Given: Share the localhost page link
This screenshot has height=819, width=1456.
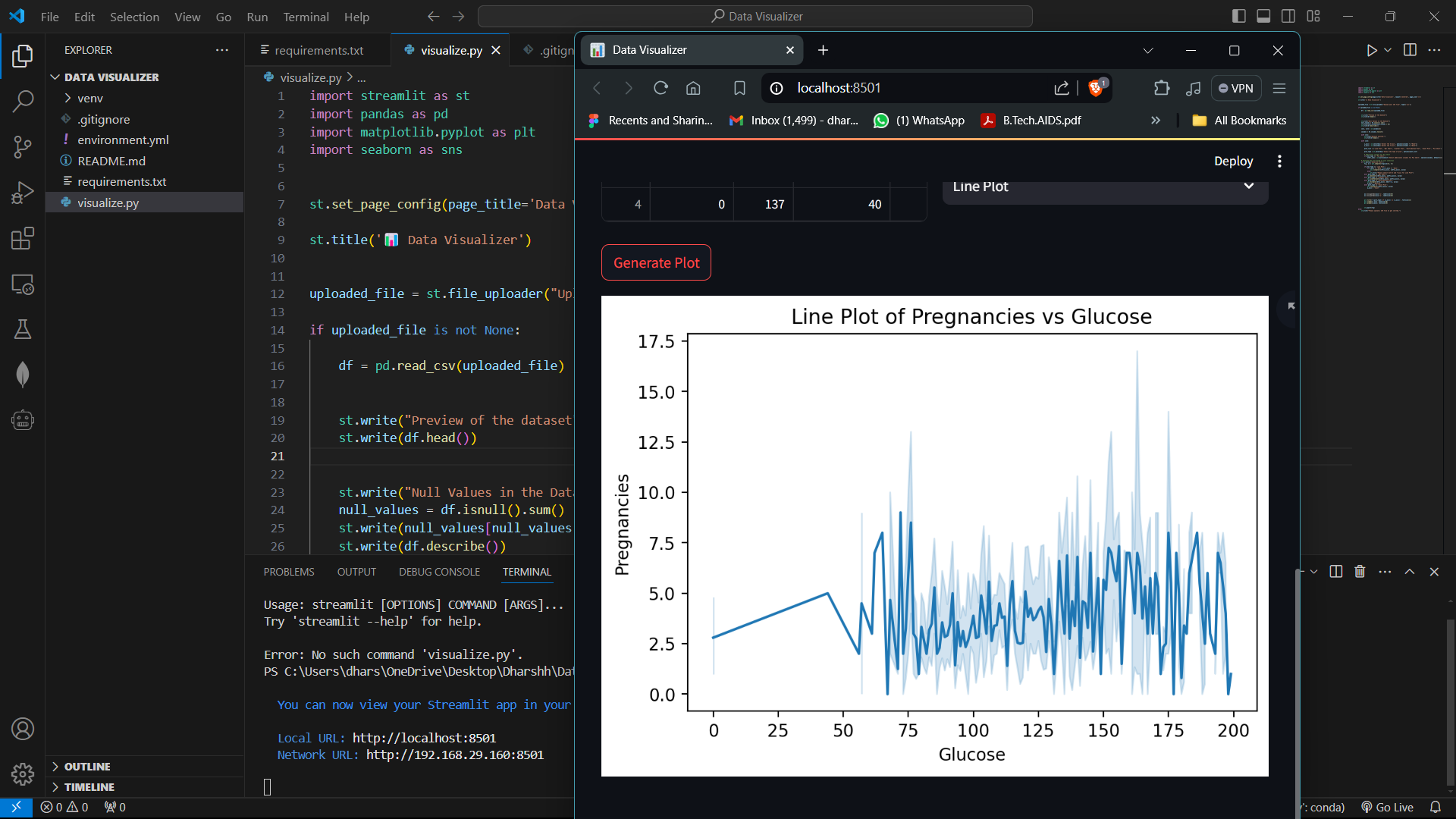Looking at the screenshot, I should 1061,88.
